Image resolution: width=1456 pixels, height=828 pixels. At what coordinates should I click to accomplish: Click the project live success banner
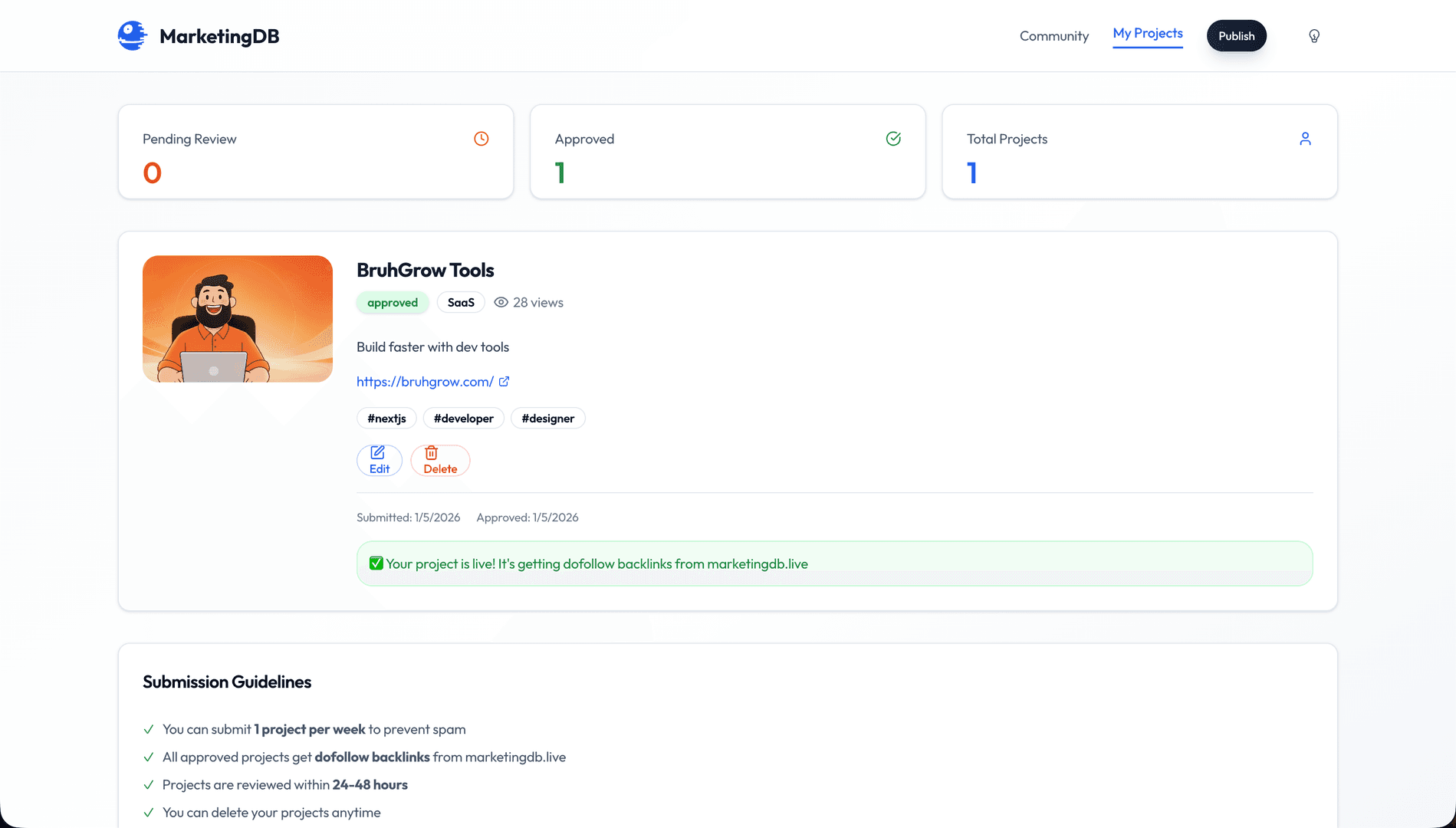click(x=834, y=563)
